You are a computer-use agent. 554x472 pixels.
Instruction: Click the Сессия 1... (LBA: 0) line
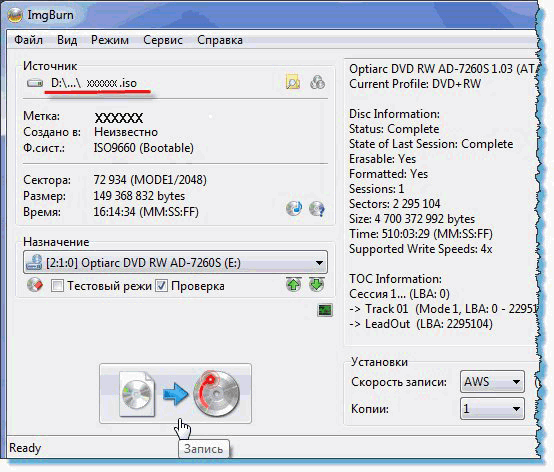(399, 294)
